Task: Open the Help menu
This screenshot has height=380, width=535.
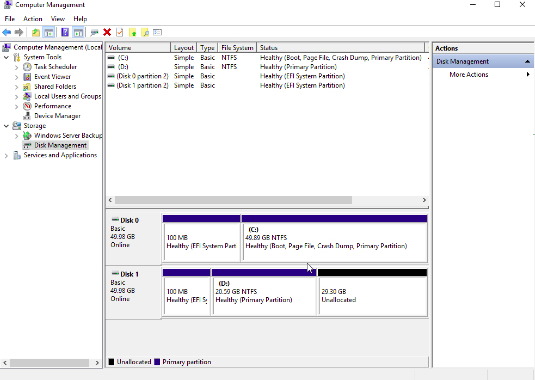Action: [80, 19]
